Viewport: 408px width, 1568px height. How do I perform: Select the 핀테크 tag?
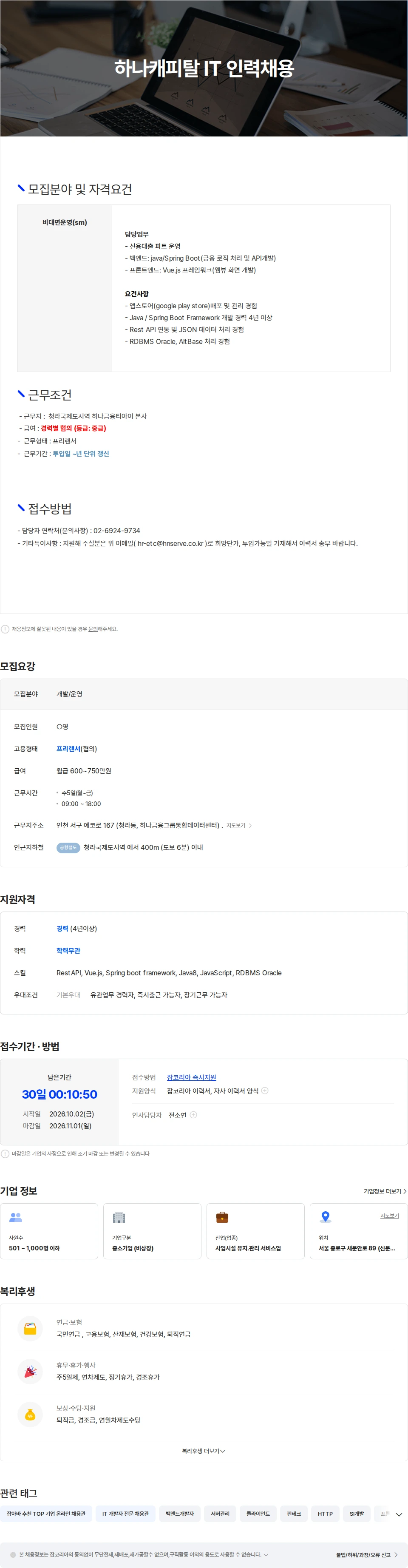(x=294, y=1514)
